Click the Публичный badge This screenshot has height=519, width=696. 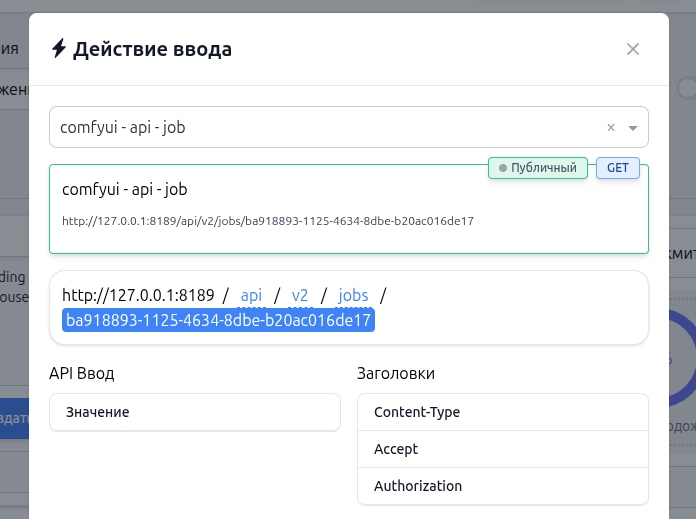[x=538, y=168]
